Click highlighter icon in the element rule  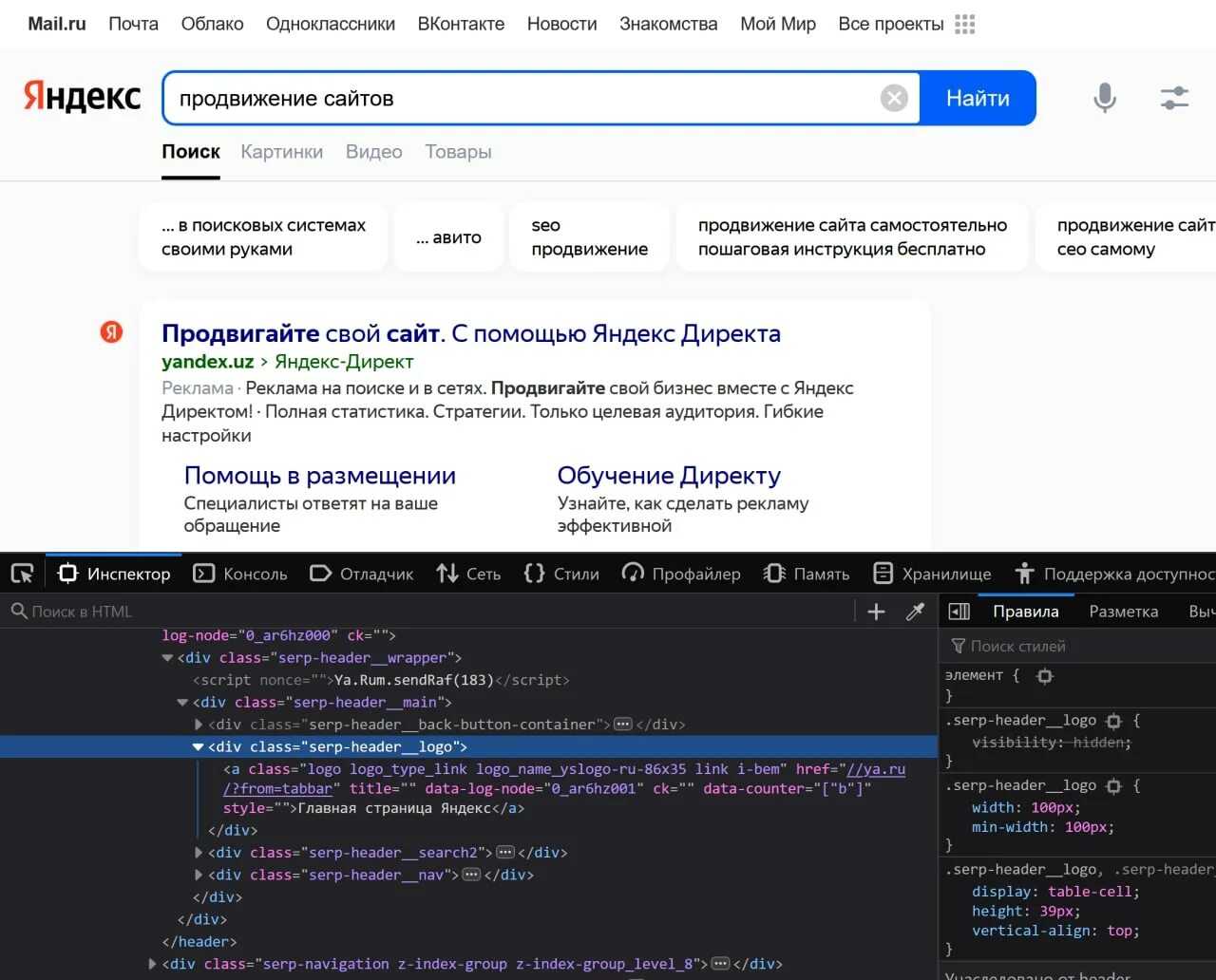coord(1045,676)
